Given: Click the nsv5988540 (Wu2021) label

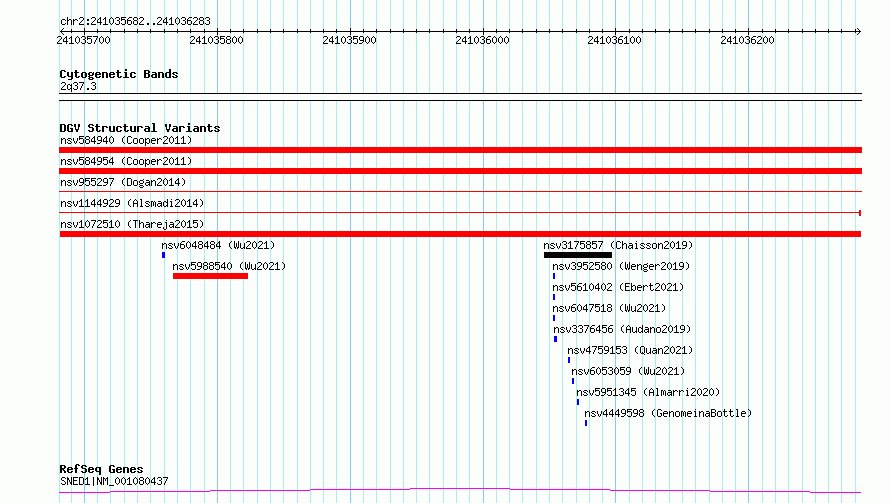Looking at the screenshot, I should coord(229,266).
